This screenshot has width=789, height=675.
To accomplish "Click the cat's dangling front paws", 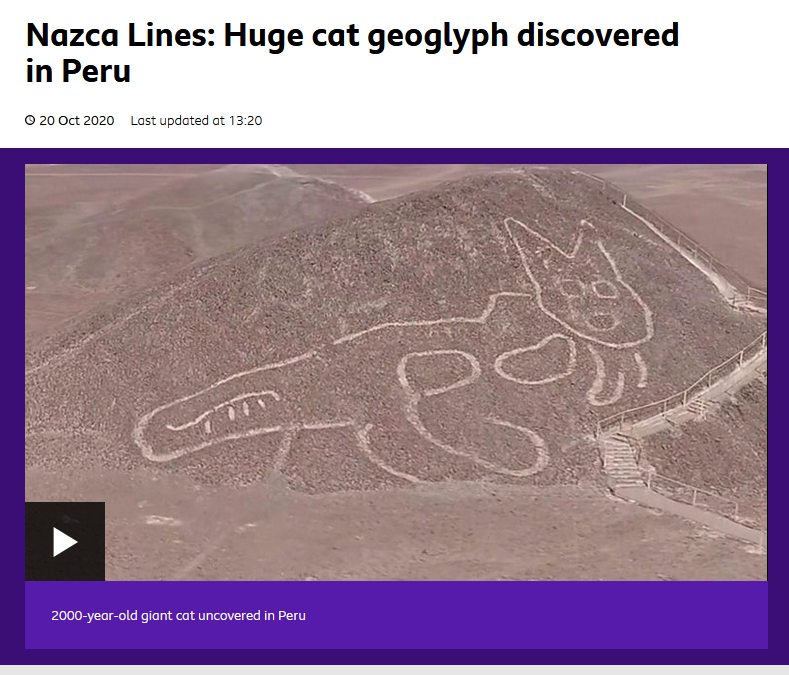I will pyautogui.click(x=616, y=378).
